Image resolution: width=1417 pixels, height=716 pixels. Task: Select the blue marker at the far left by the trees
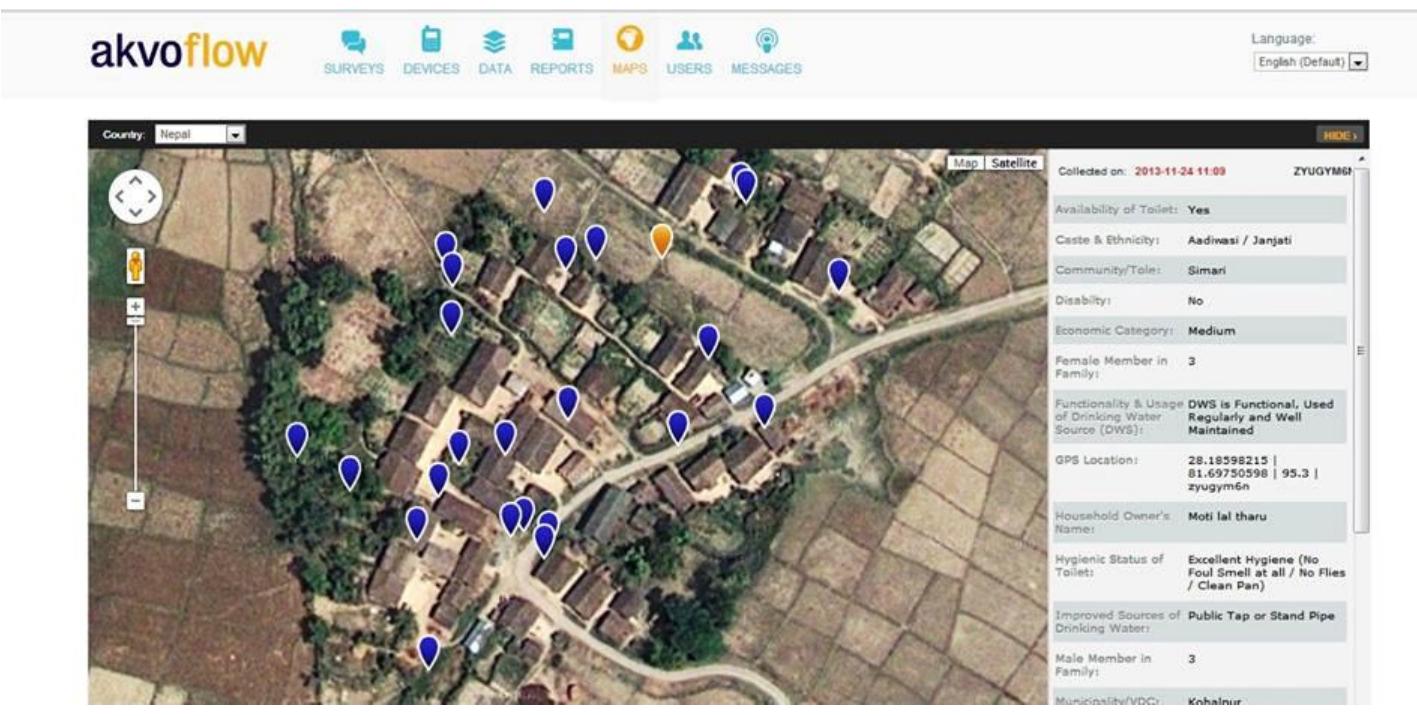pyautogui.click(x=297, y=438)
